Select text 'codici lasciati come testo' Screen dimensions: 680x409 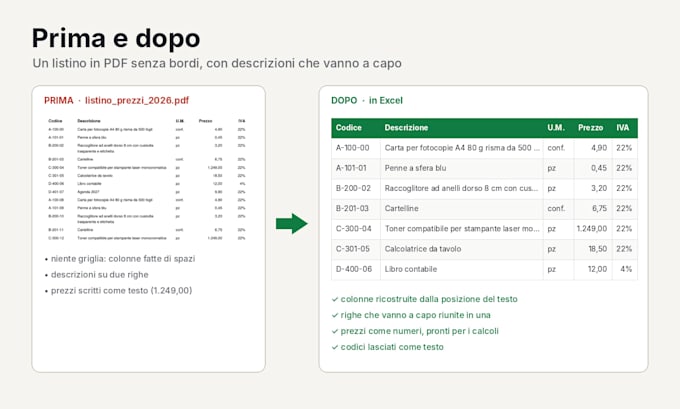point(392,347)
